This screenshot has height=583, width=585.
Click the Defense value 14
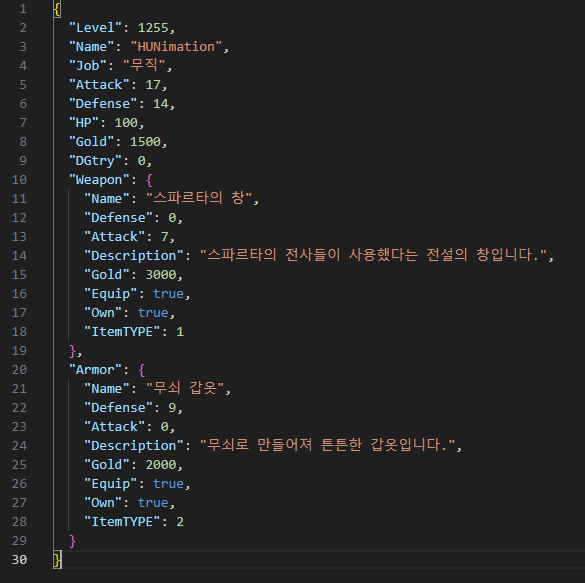161,104
